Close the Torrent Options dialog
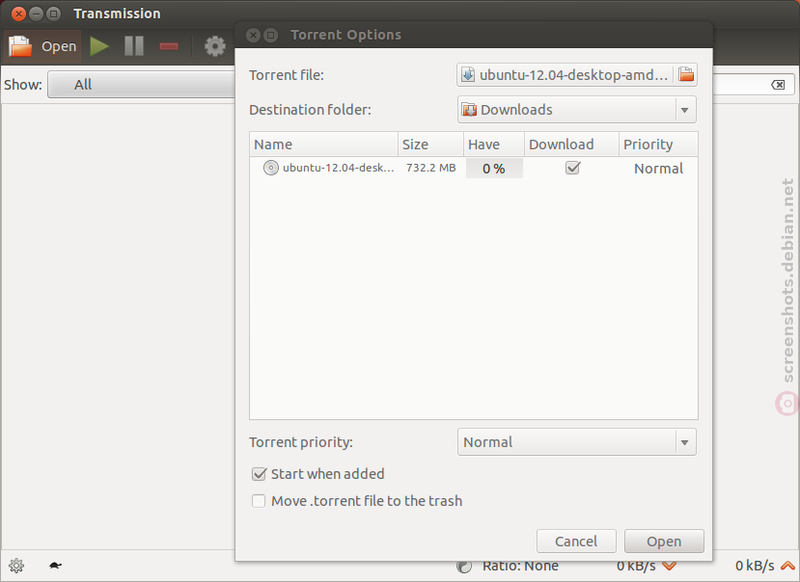Viewport: 800px width, 582px height. pyautogui.click(x=253, y=35)
